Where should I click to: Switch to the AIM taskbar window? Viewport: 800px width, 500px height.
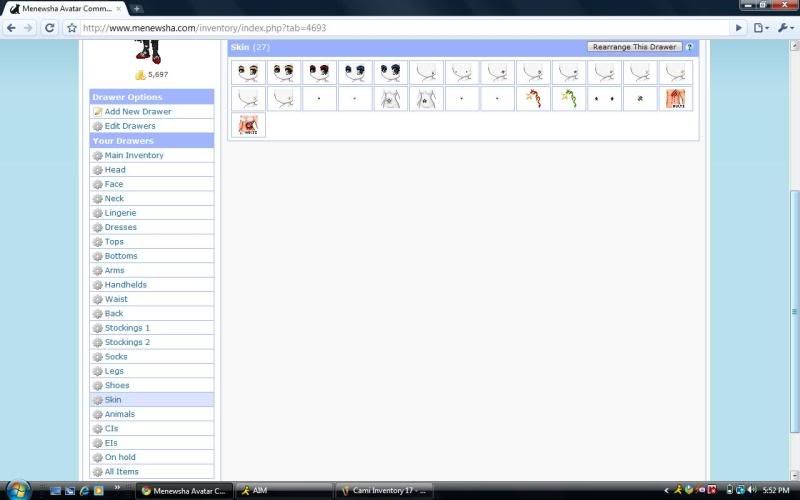[x=285, y=491]
